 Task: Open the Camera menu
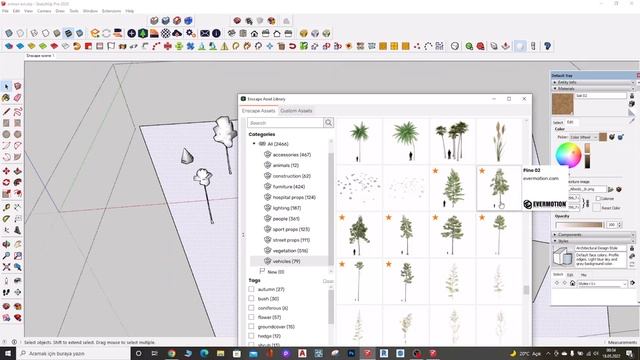click(x=44, y=11)
